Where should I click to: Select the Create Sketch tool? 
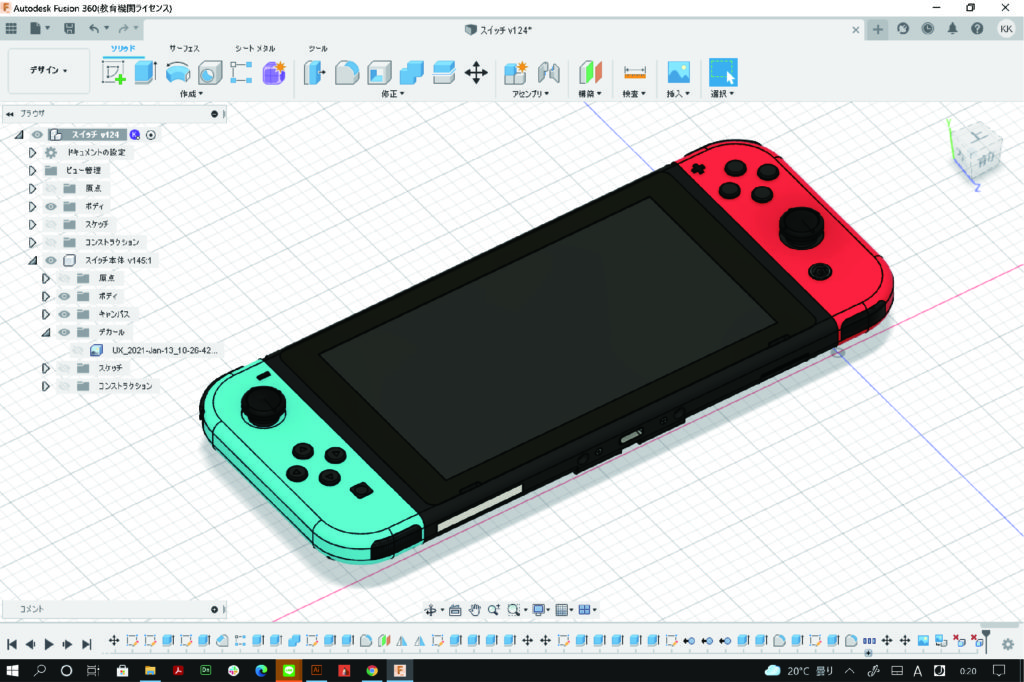pos(113,72)
